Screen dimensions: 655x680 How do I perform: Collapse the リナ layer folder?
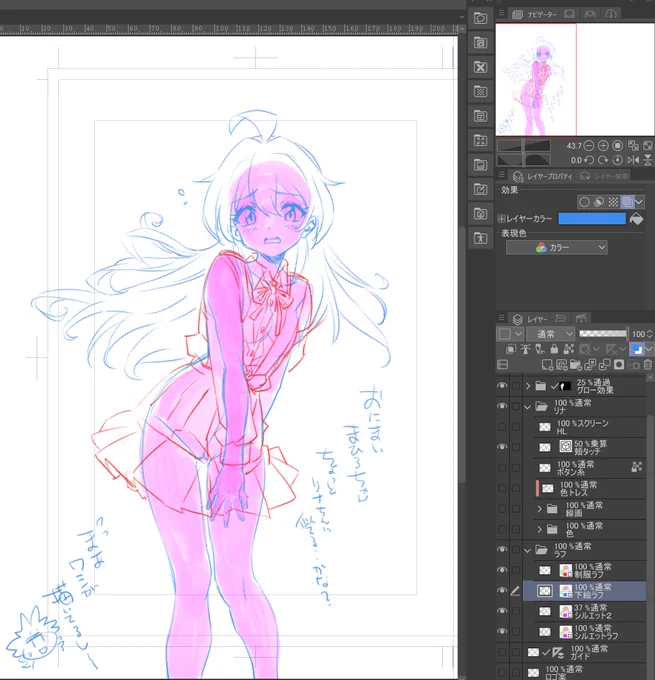tap(527, 407)
